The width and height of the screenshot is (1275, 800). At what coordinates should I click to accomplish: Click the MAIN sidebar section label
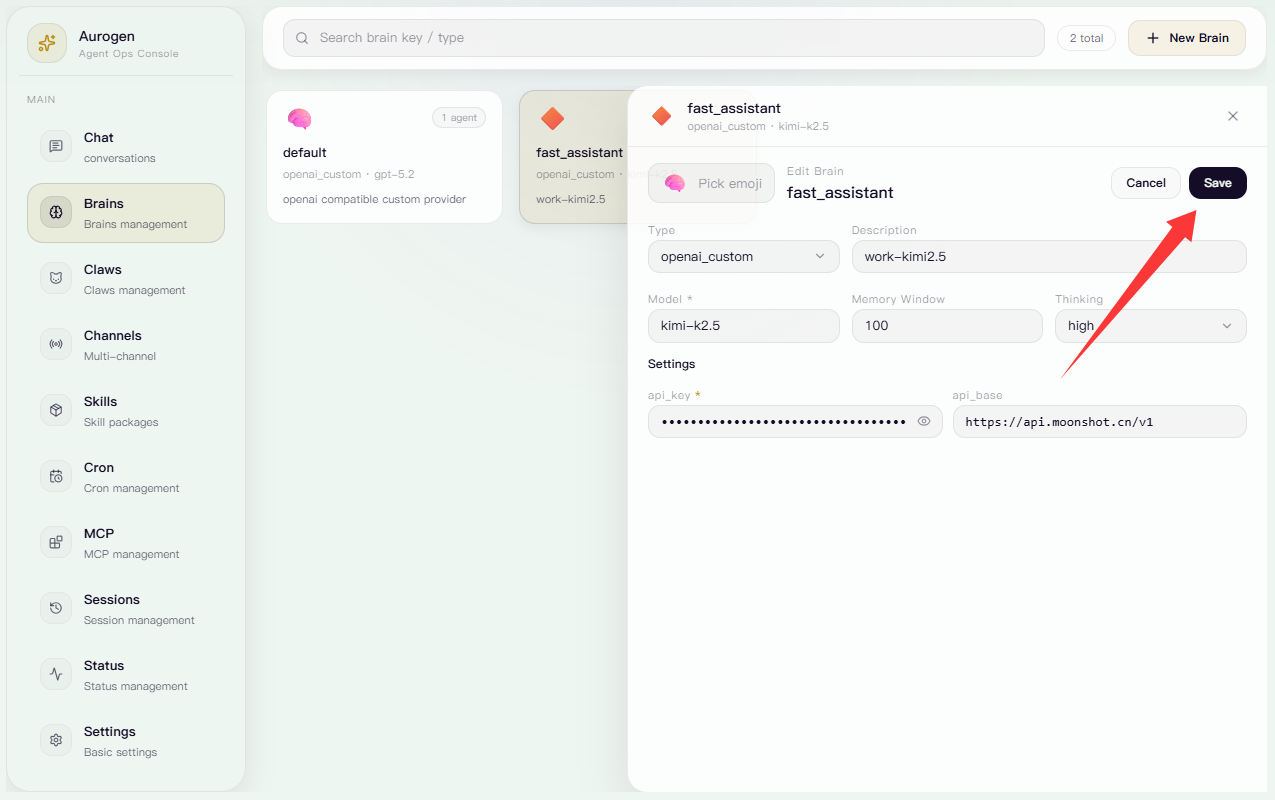[41, 100]
